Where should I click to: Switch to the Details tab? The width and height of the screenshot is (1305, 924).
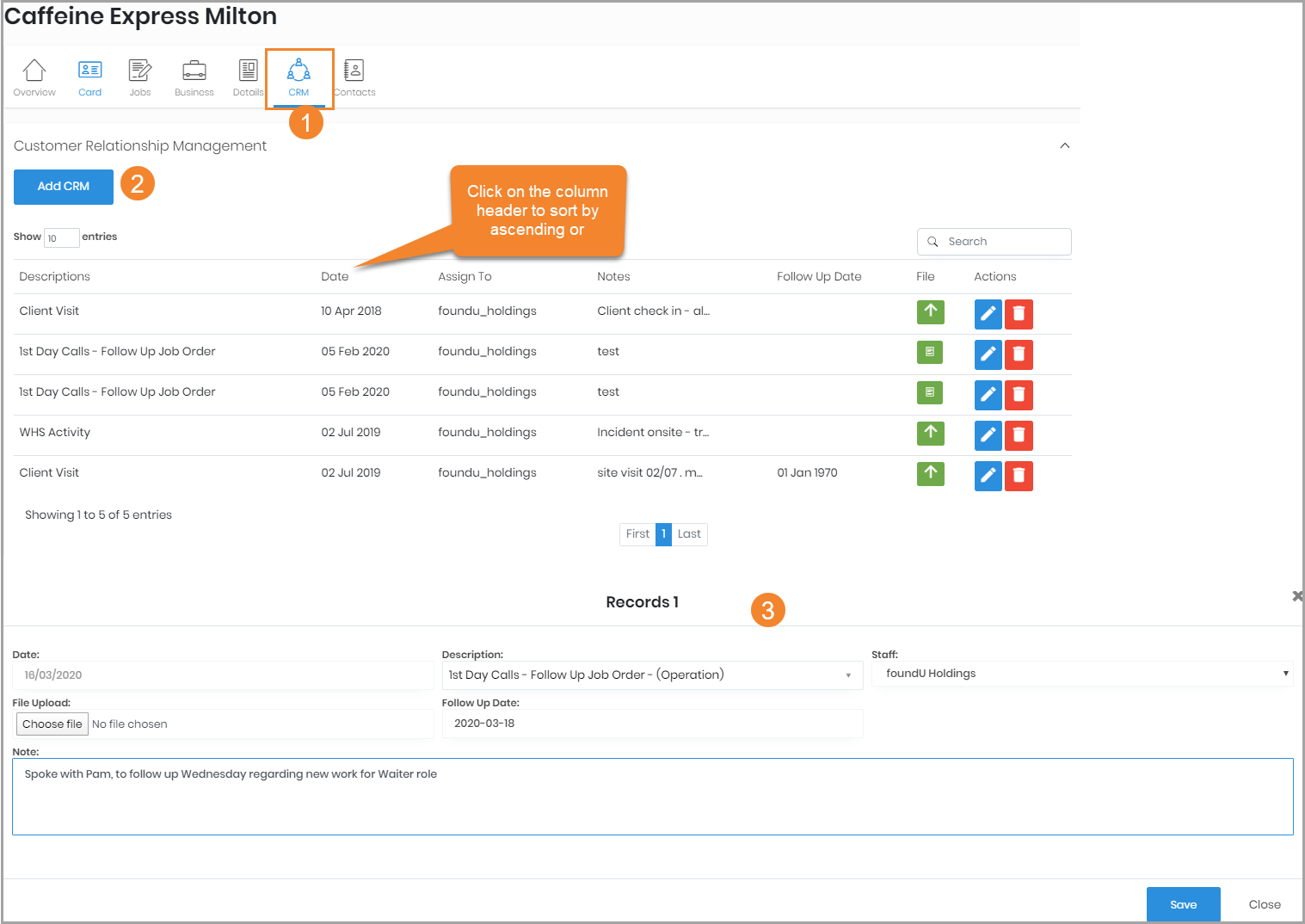[x=248, y=77]
